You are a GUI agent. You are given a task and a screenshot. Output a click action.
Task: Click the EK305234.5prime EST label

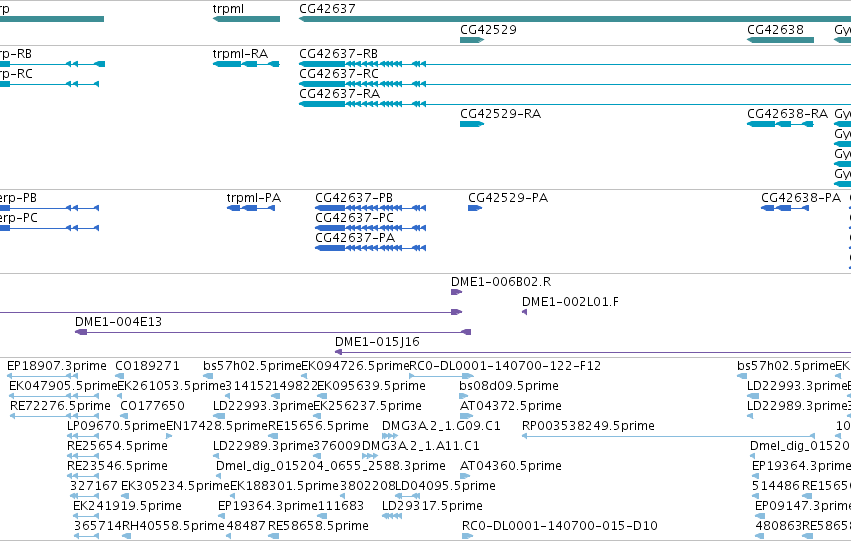[175, 487]
